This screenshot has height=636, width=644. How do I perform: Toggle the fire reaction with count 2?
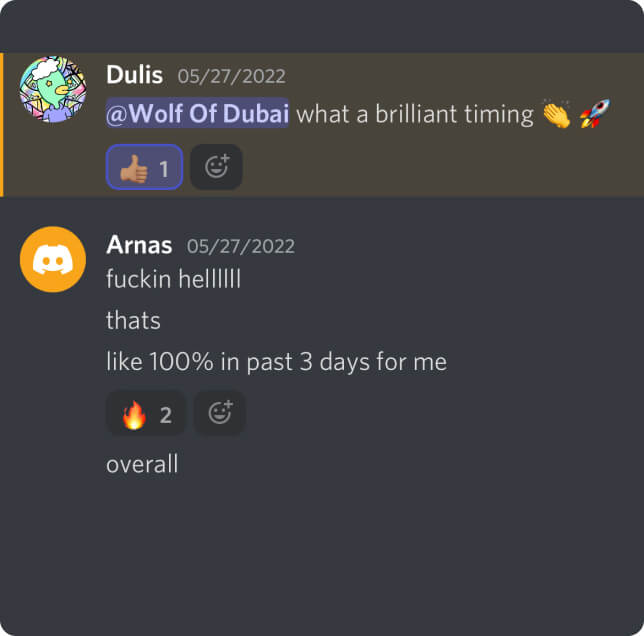click(145, 413)
